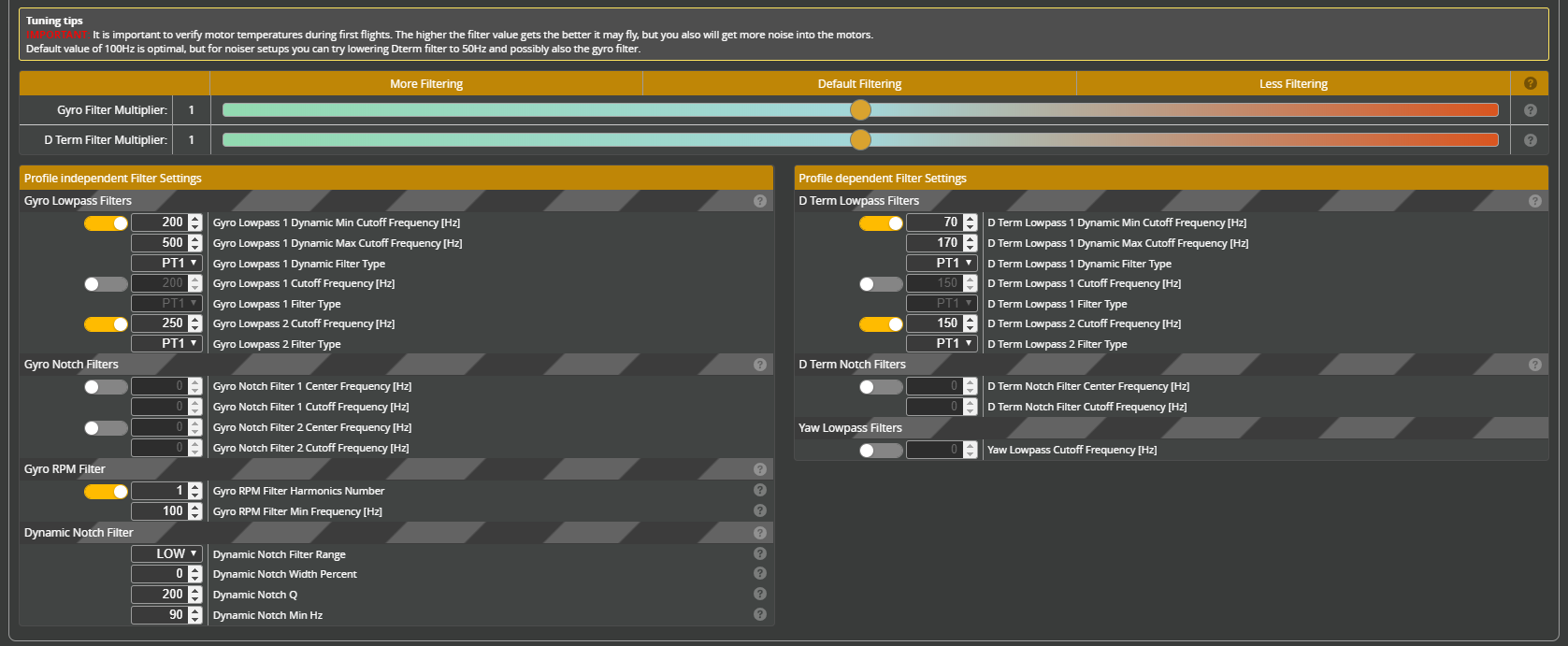Viewport: 1568px width, 646px height.
Task: Click help icon for Dynamic Notch Filter Range
Action: (759, 553)
